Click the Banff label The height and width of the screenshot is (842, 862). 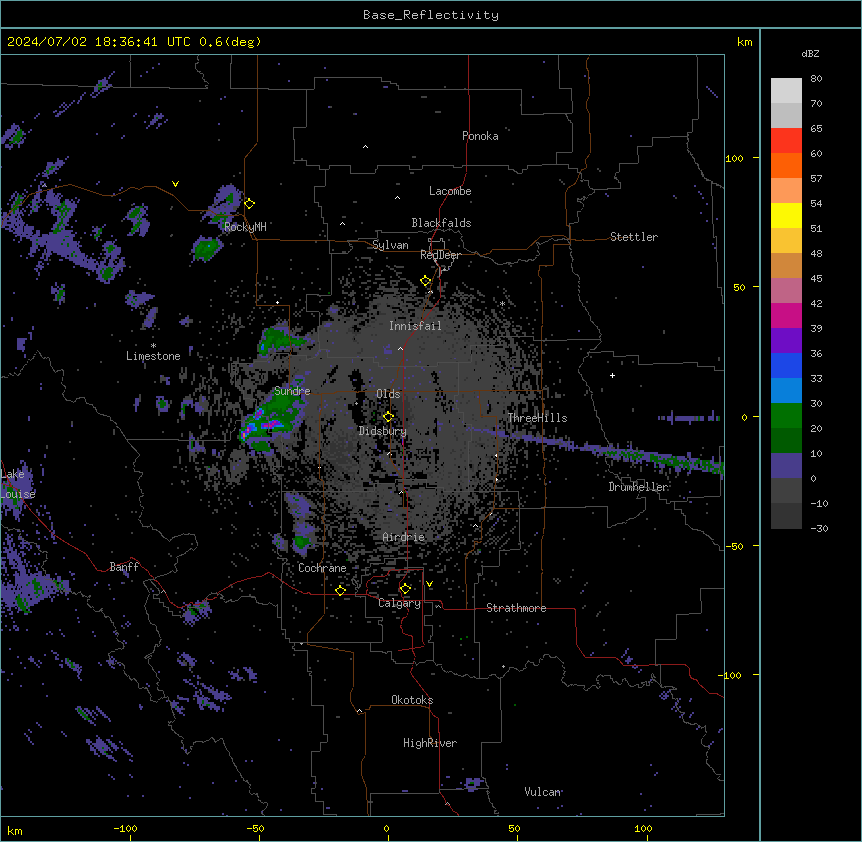(x=124, y=567)
